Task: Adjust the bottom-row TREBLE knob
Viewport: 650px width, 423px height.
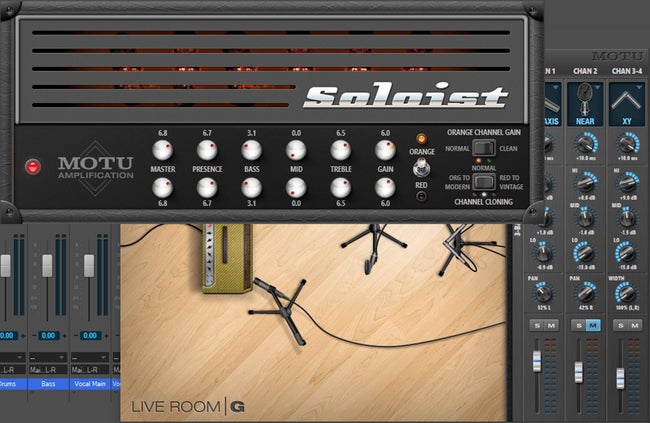Action: [341, 188]
